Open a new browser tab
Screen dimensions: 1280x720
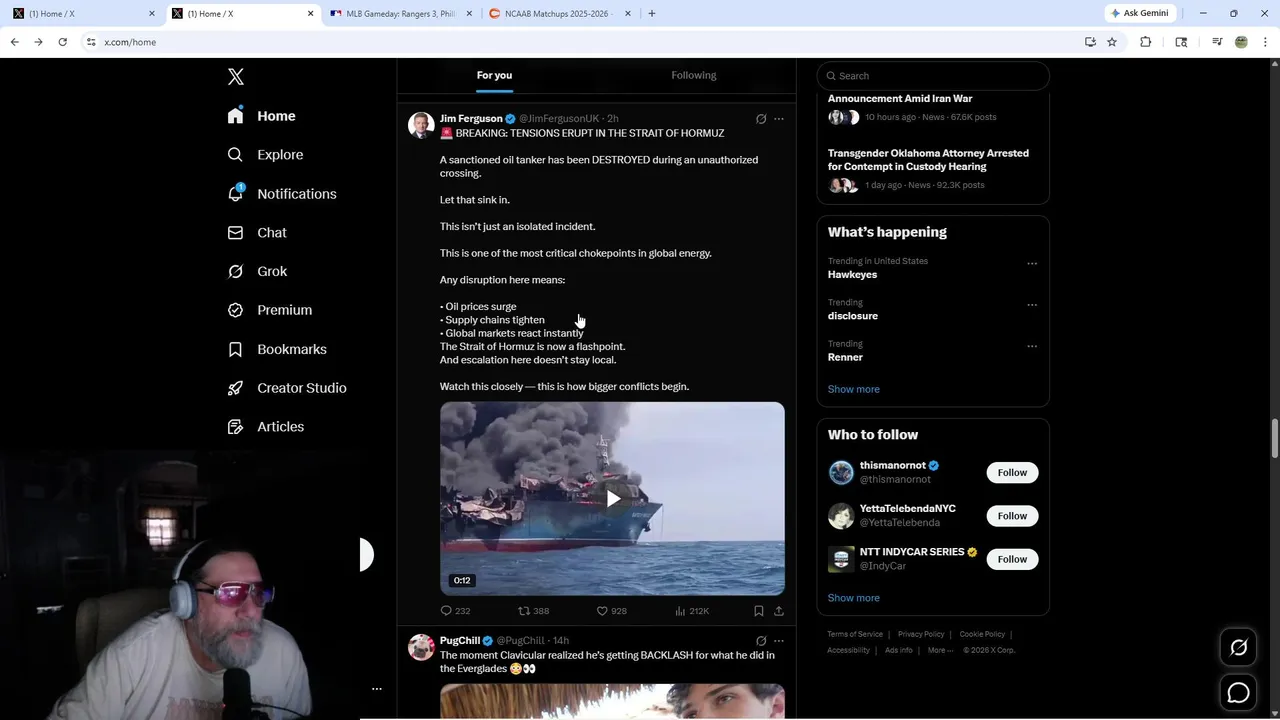(652, 13)
